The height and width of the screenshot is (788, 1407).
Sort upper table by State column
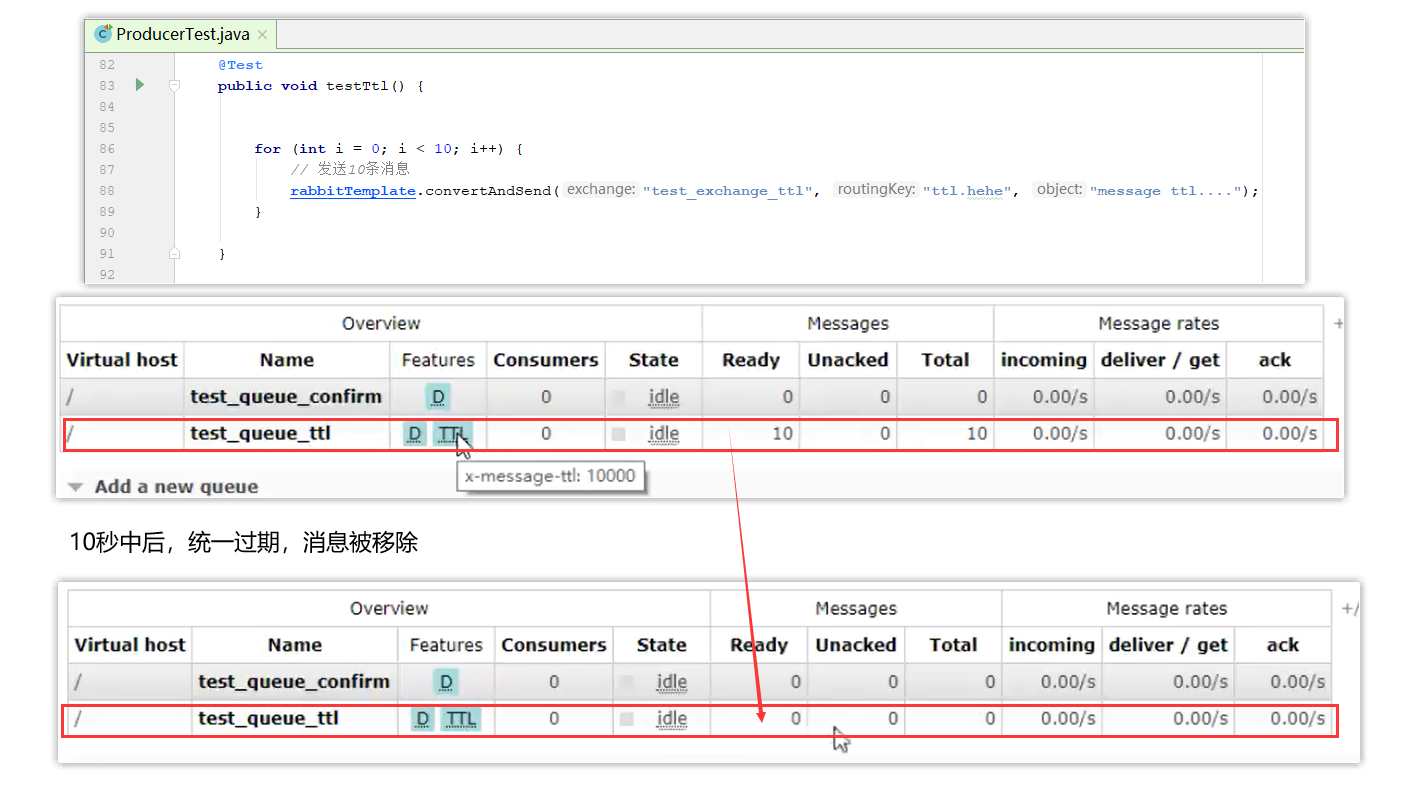pyautogui.click(x=653, y=360)
